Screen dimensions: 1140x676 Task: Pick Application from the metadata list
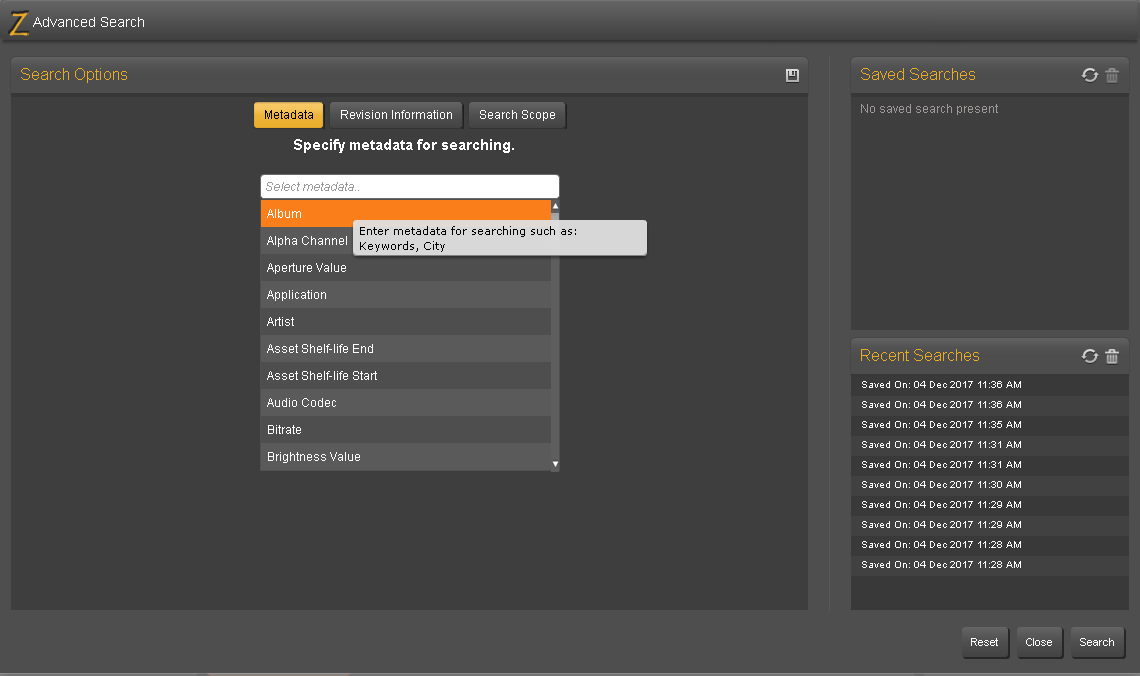[x=406, y=294]
